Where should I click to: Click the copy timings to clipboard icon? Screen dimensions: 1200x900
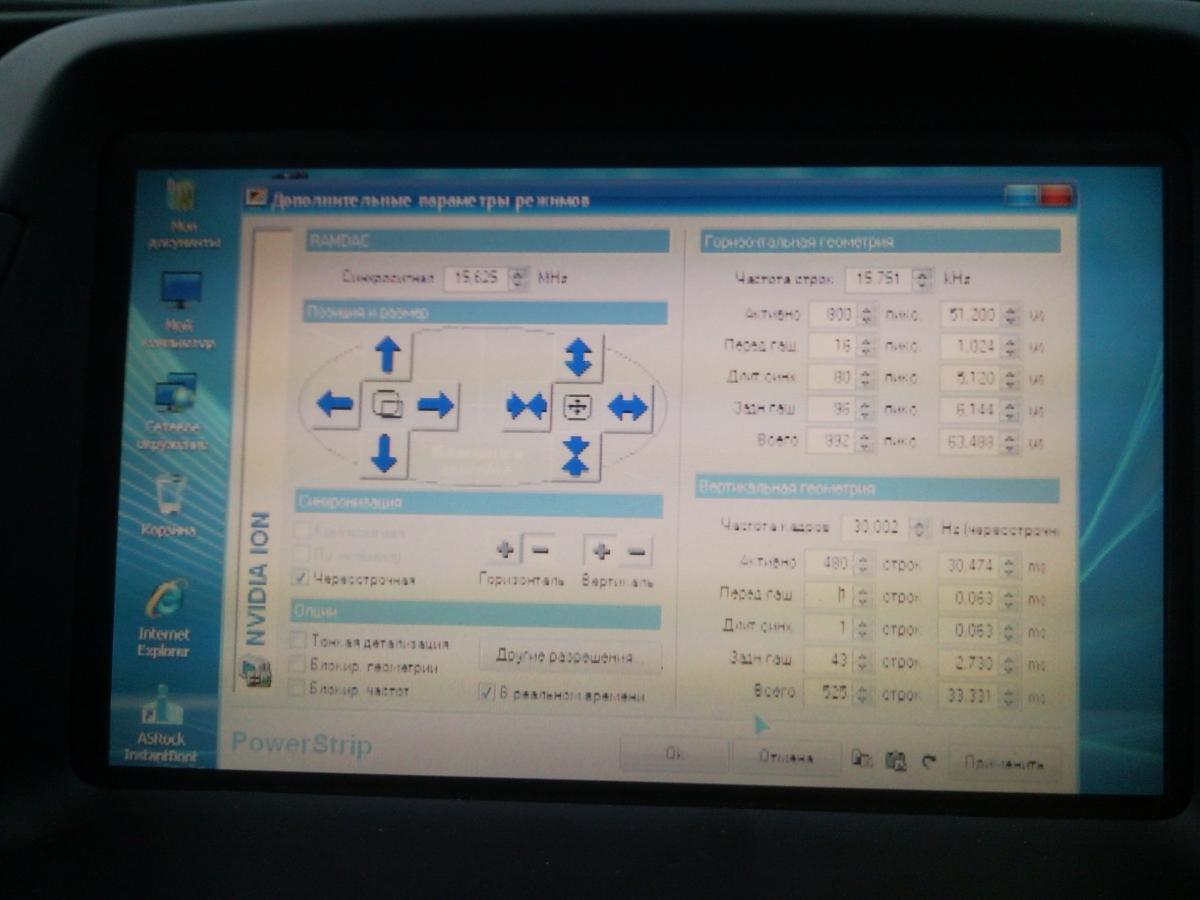click(861, 759)
